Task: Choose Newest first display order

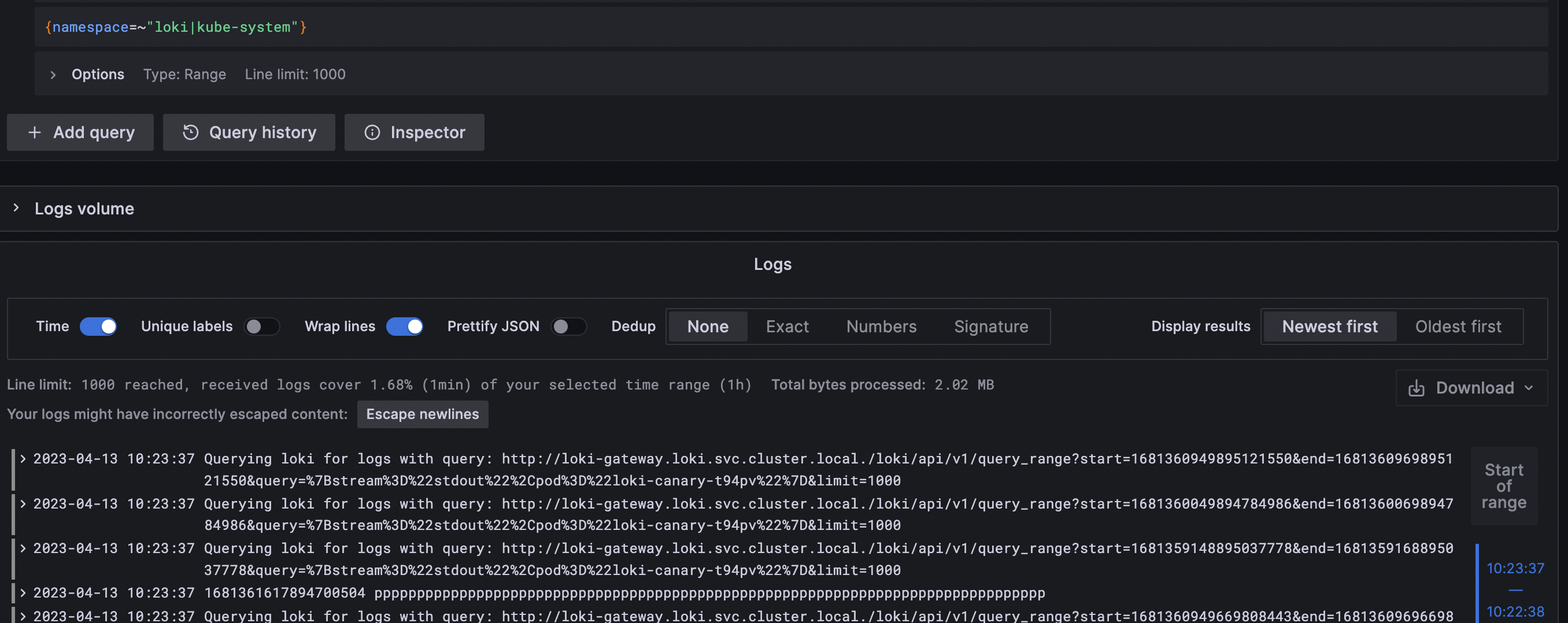Action: click(x=1329, y=327)
